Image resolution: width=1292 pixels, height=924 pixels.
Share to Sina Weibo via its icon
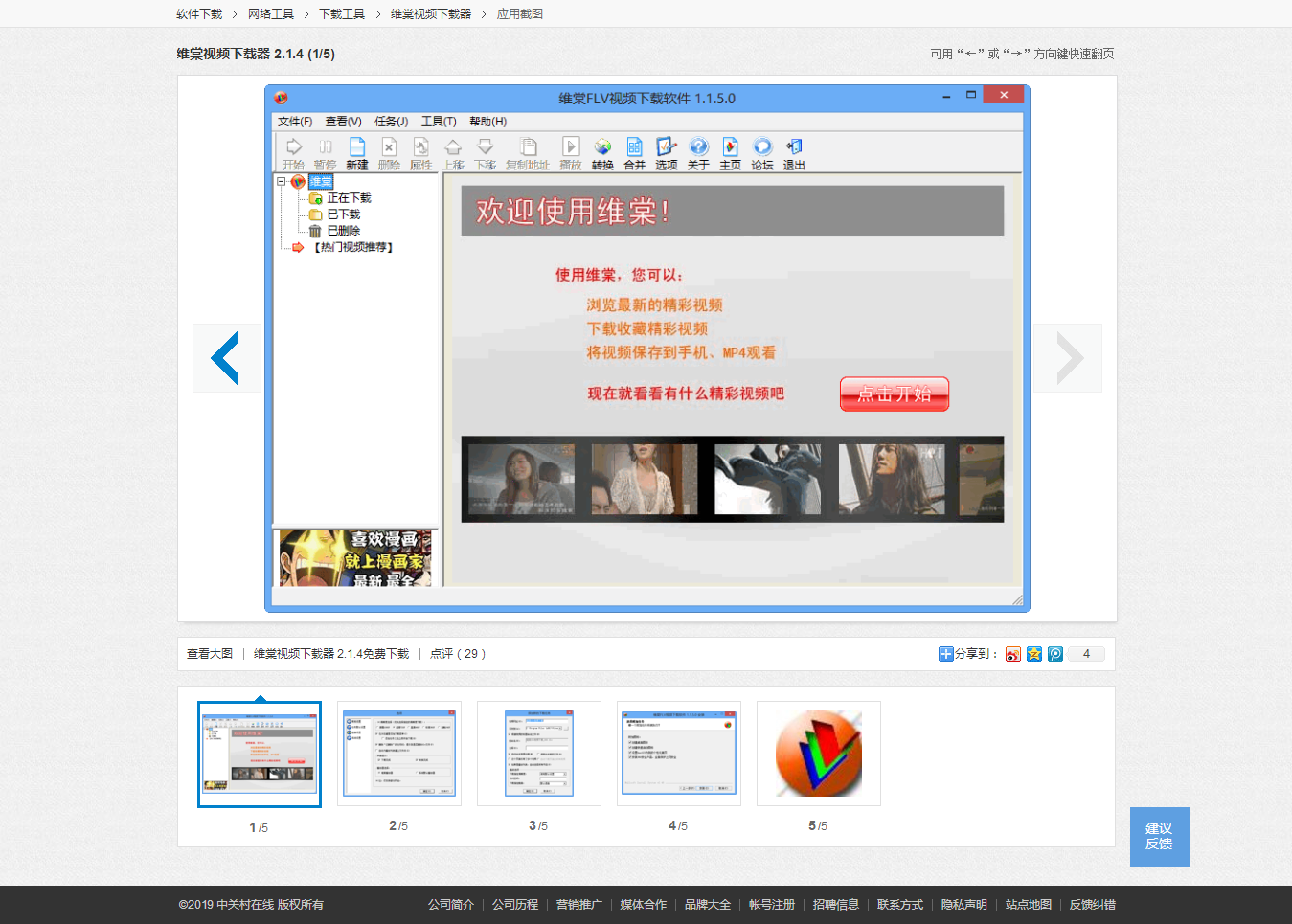click(1013, 654)
